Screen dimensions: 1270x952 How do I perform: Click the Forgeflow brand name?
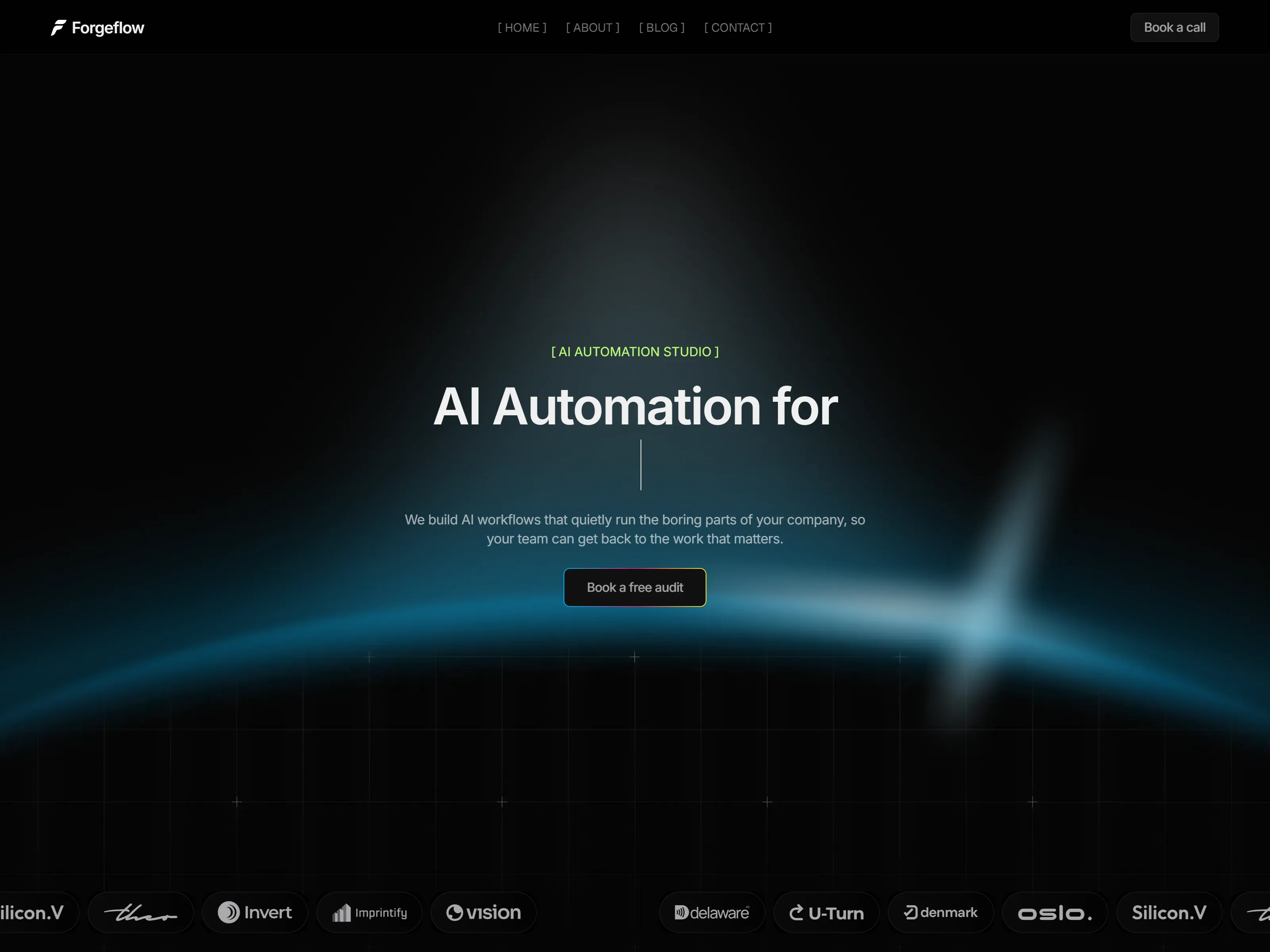pos(108,27)
